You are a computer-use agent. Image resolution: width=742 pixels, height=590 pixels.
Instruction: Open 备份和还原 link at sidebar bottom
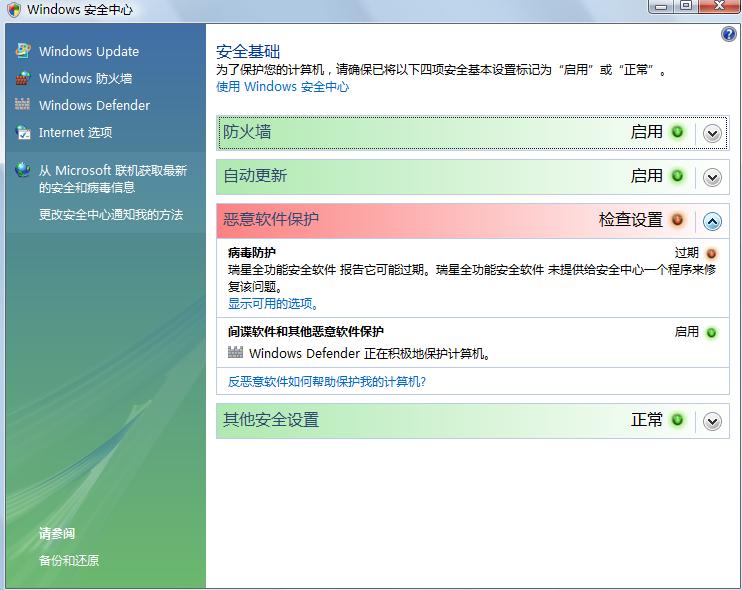click(69, 561)
